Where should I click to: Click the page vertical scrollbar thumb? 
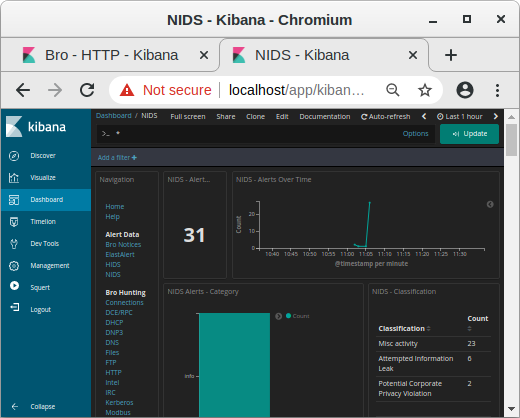511,140
